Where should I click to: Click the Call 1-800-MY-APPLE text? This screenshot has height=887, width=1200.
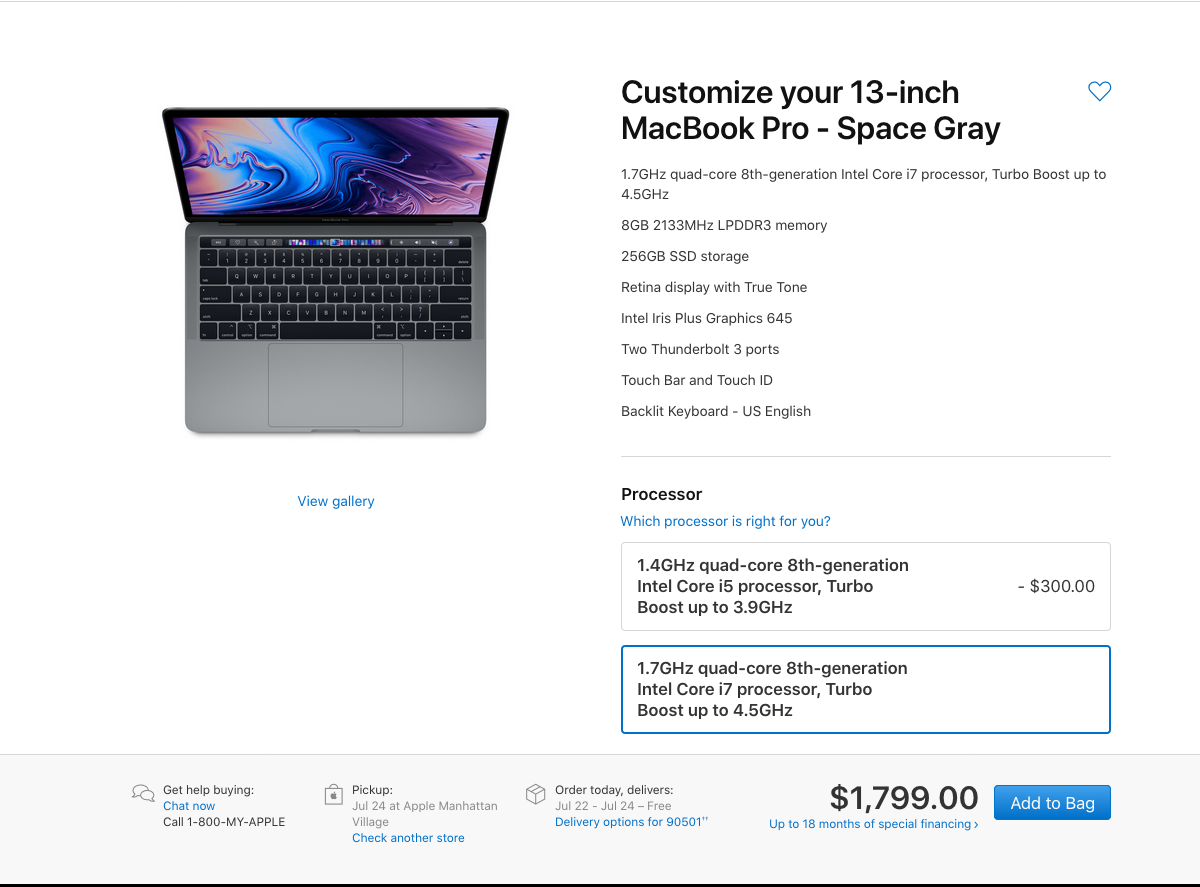click(x=224, y=822)
